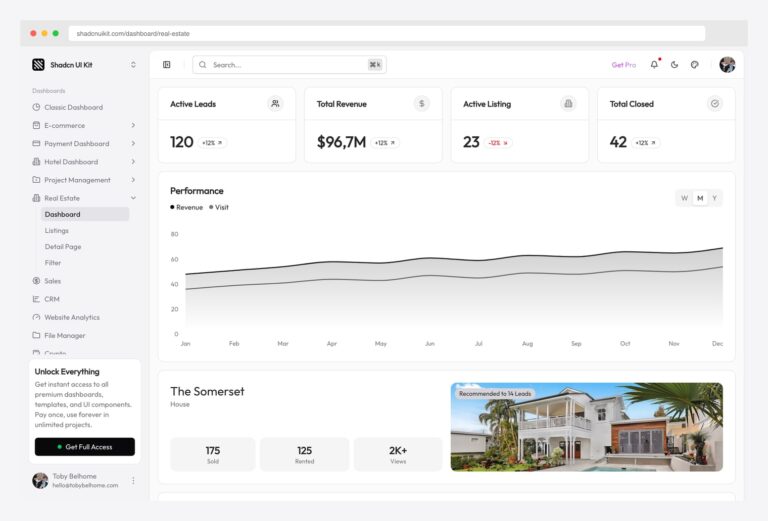The height and width of the screenshot is (521, 768).
Task: Click Total Revenue dollar icon
Action: [x=422, y=103]
